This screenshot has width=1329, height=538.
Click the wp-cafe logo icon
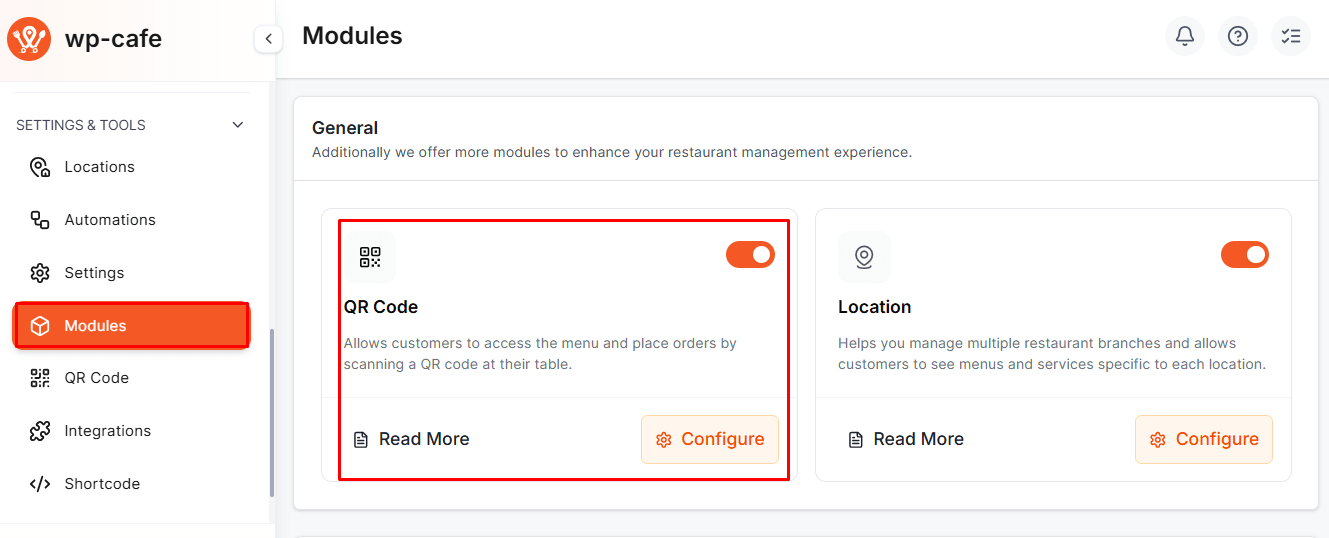point(29,39)
